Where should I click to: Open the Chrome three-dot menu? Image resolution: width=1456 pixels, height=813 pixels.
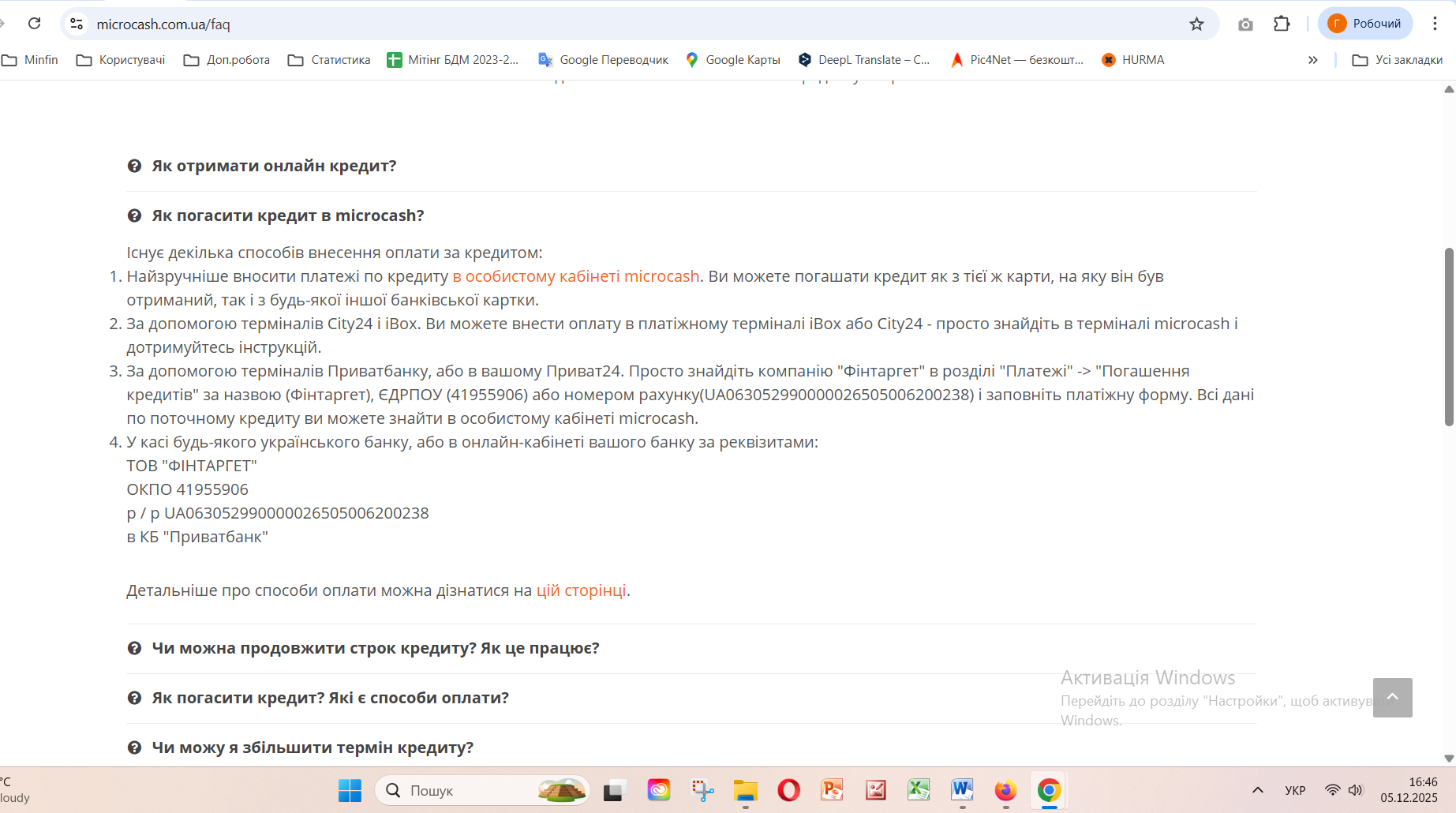coord(1435,24)
